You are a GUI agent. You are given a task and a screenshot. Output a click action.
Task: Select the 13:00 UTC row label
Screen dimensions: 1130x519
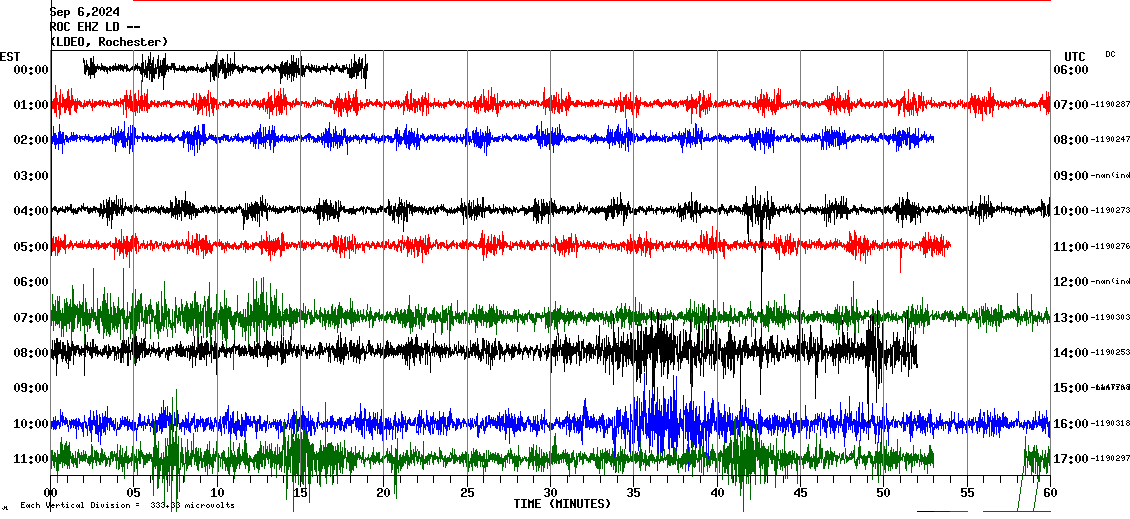point(1070,318)
